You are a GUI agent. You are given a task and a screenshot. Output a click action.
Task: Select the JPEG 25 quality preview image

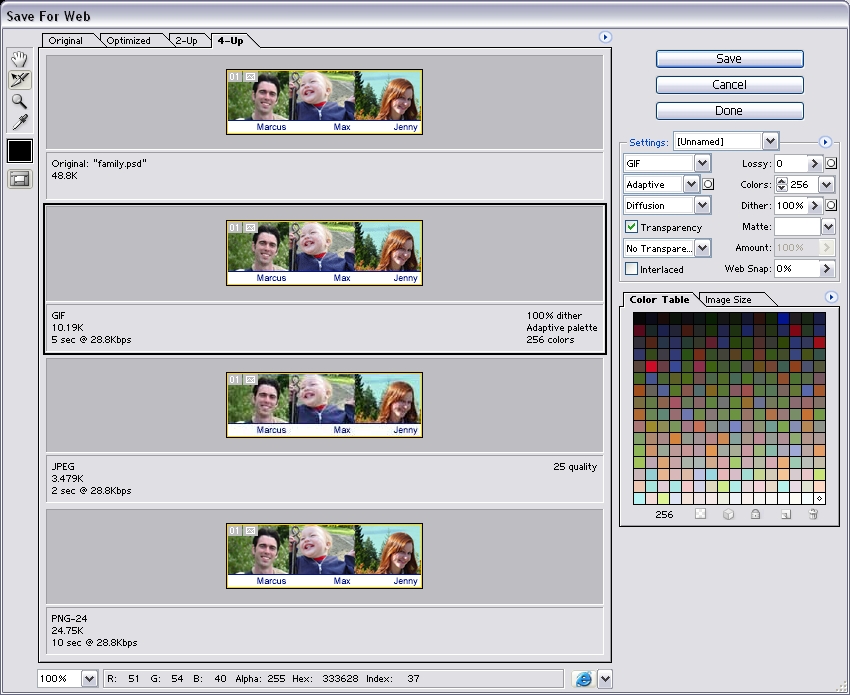pyautogui.click(x=324, y=405)
